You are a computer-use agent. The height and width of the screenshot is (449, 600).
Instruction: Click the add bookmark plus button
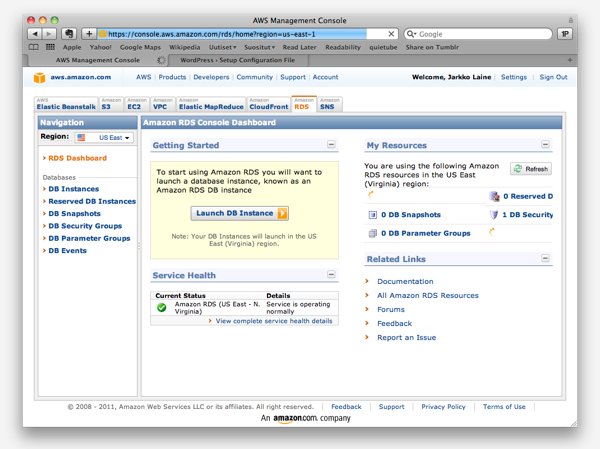pos(89,33)
